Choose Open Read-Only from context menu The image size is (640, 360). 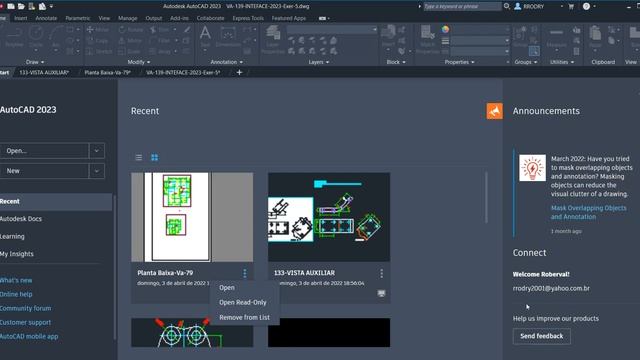point(244,302)
